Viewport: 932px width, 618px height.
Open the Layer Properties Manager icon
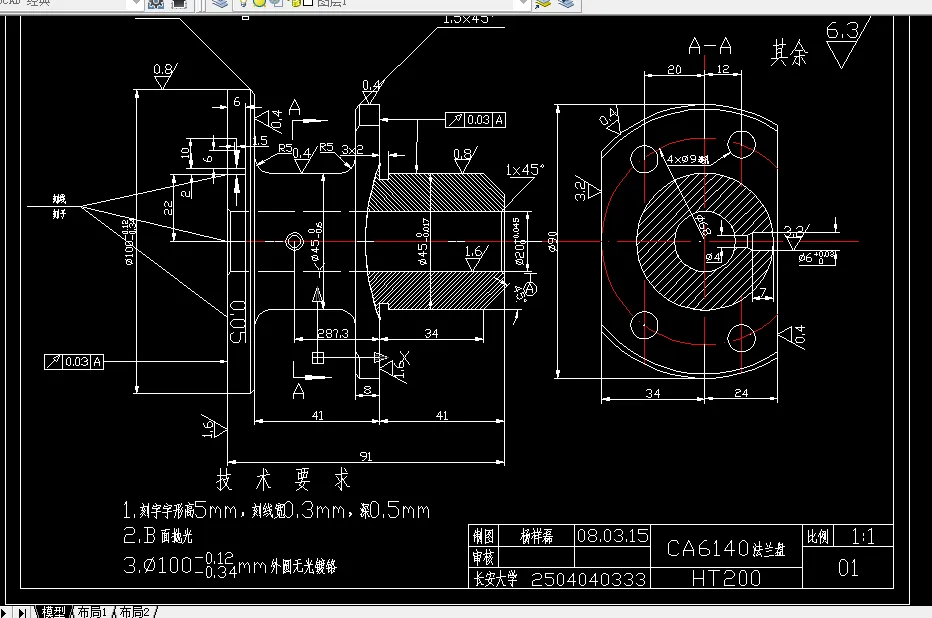220,4
